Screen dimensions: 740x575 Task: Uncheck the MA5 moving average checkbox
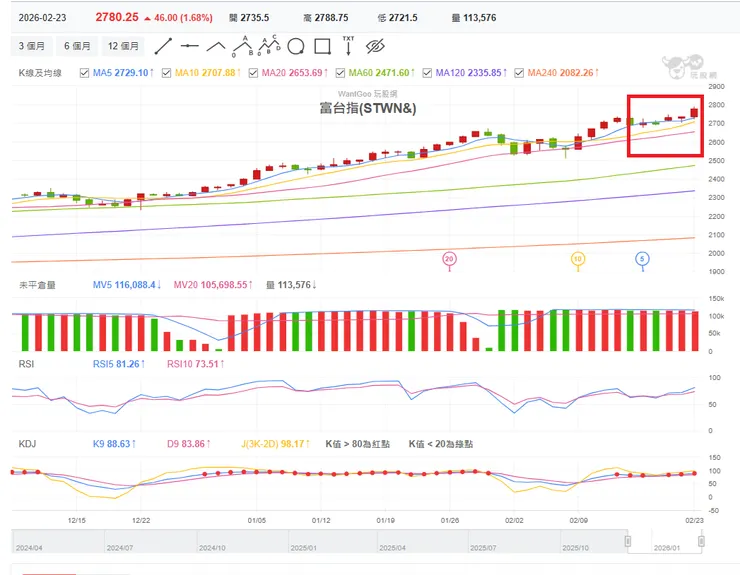pos(84,73)
